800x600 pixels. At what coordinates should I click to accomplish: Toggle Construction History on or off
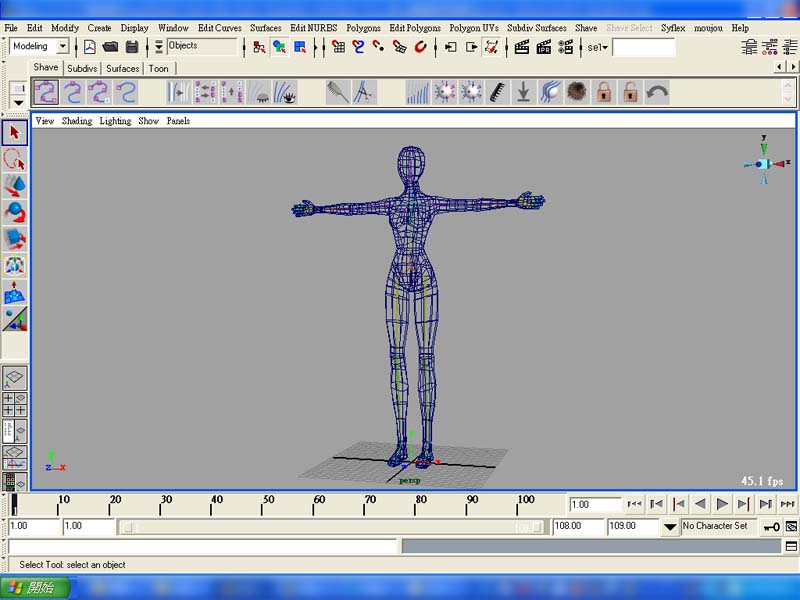pyautogui.click(x=491, y=47)
